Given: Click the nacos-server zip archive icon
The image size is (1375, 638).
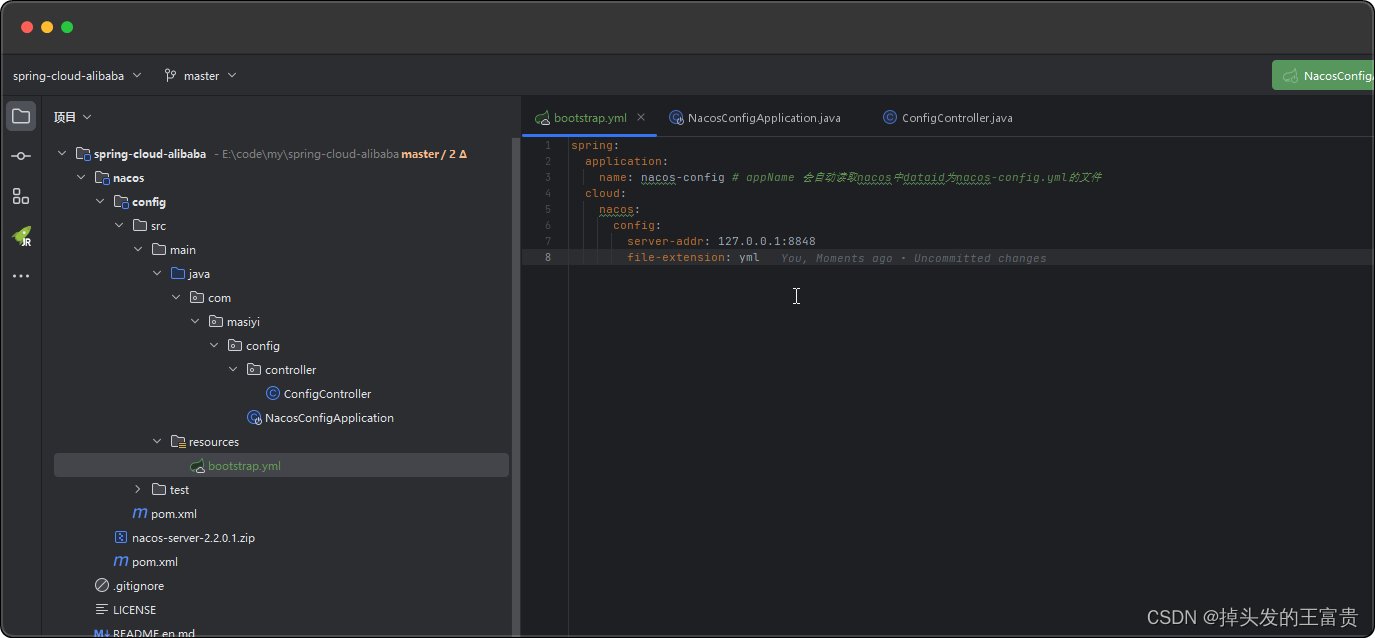Looking at the screenshot, I should (x=121, y=537).
